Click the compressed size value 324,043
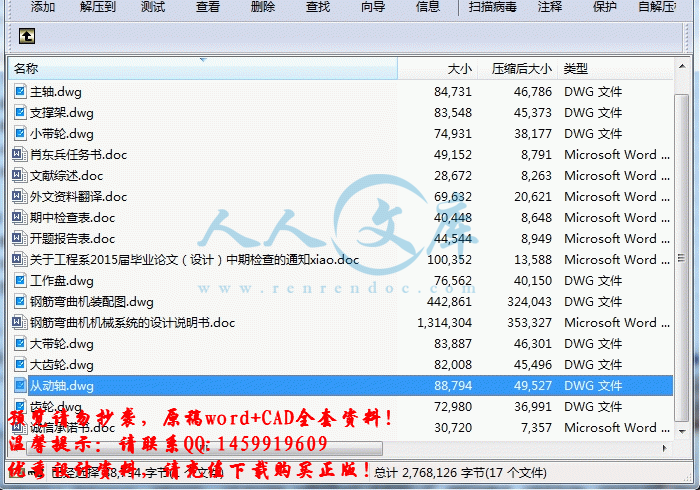This screenshot has height=490, width=700. click(529, 302)
